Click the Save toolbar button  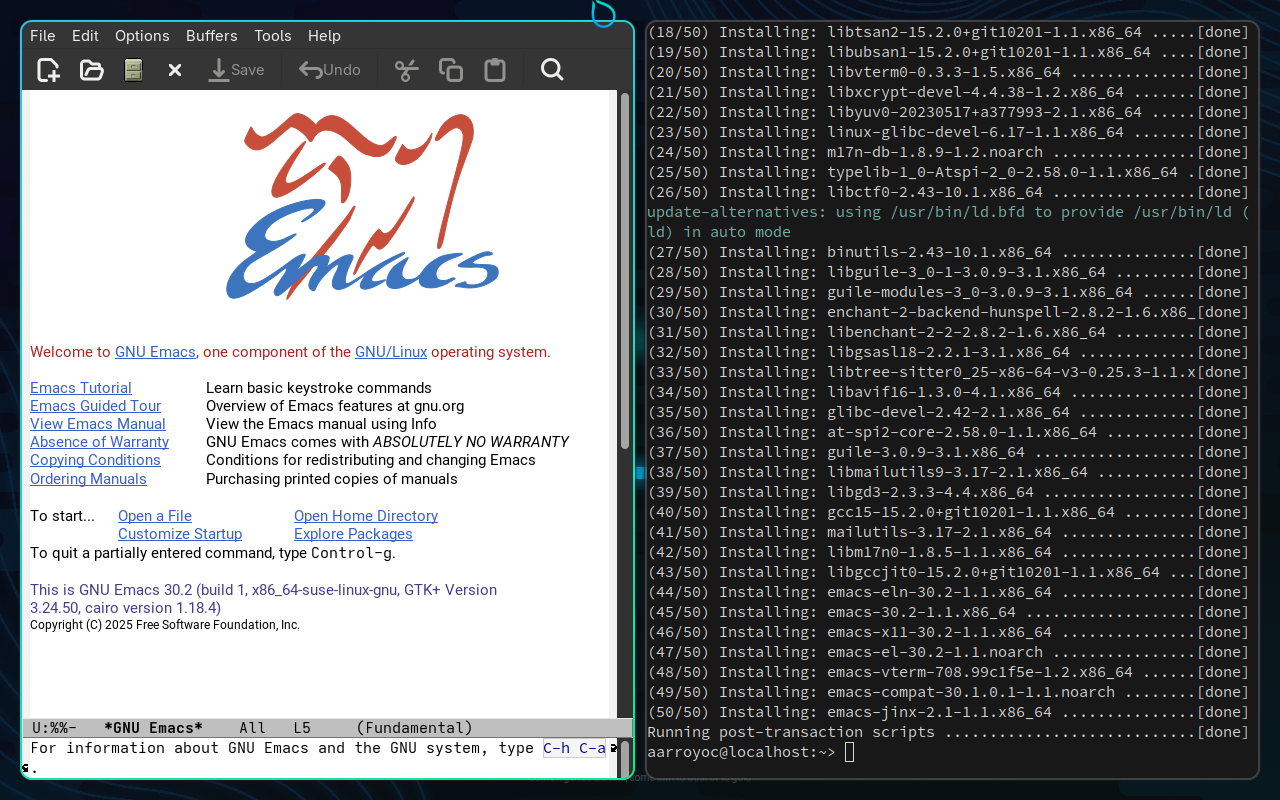click(236, 70)
